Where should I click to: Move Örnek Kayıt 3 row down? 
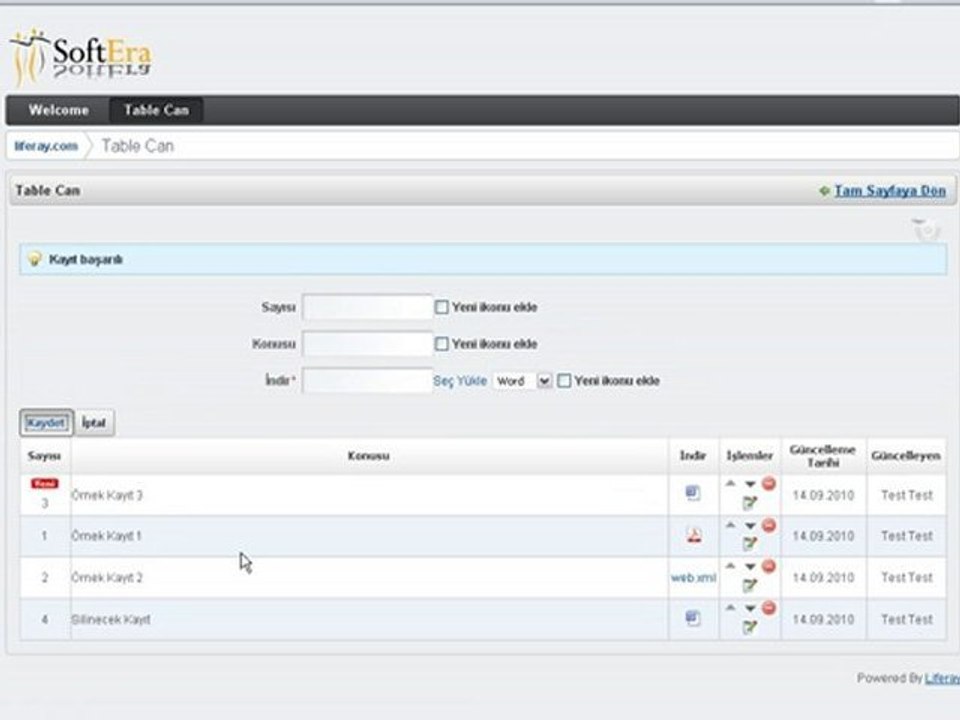tap(750, 484)
